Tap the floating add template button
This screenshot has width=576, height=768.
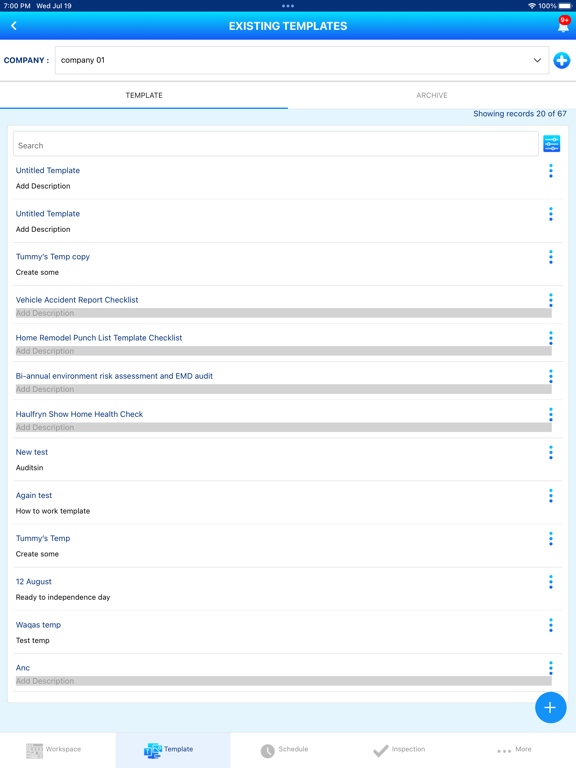point(551,707)
